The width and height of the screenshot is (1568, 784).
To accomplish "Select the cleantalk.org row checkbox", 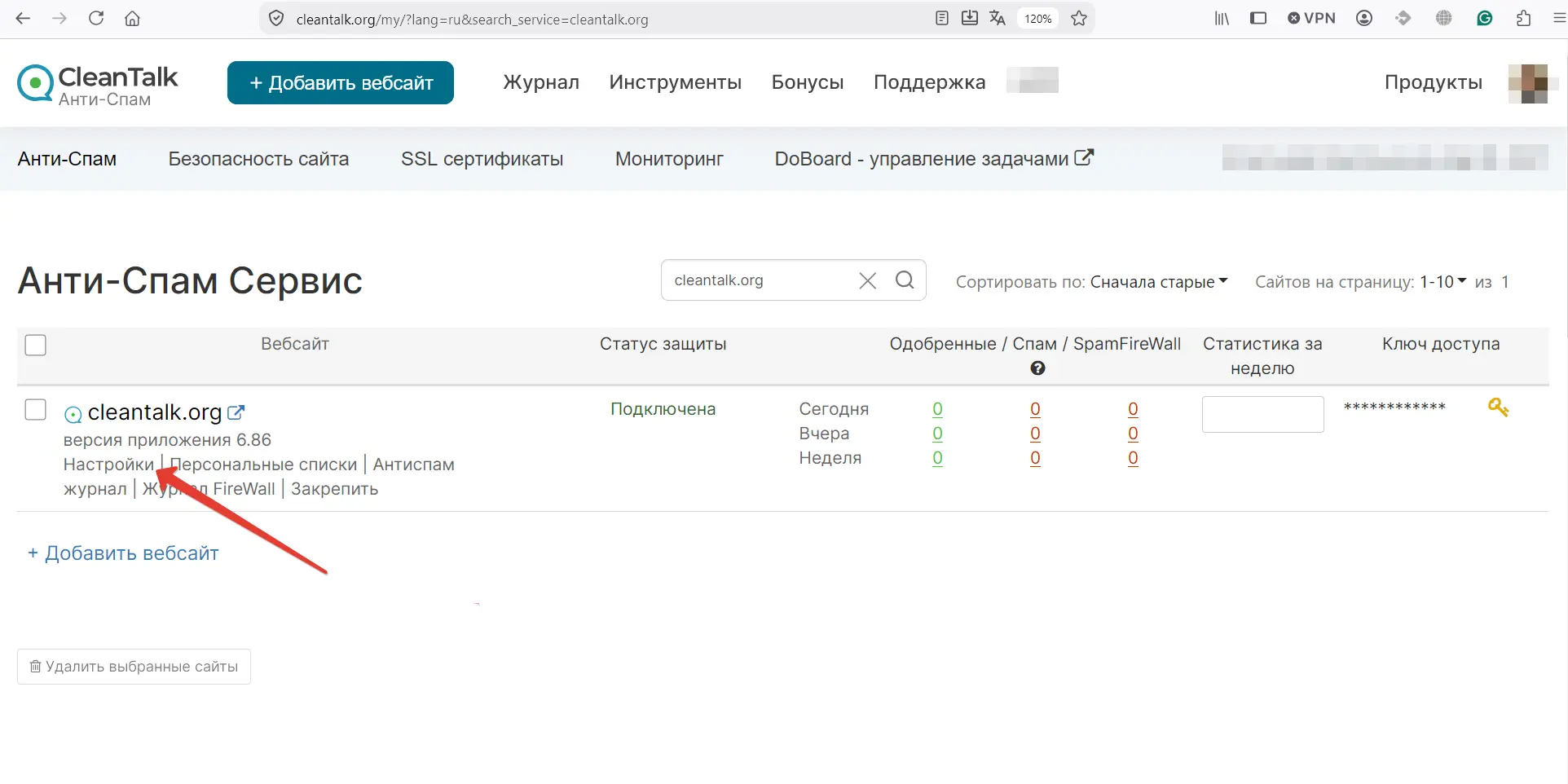I will 36,409.
